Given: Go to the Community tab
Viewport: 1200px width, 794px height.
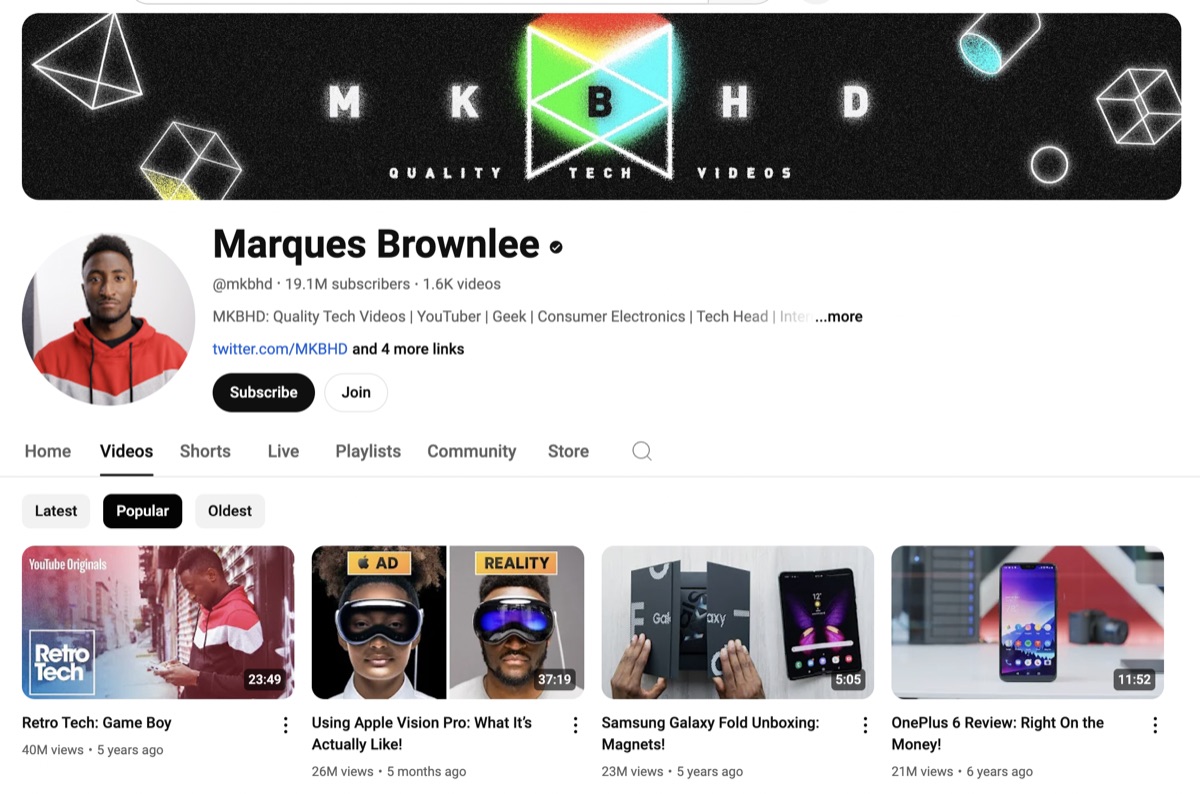Looking at the screenshot, I should (472, 451).
